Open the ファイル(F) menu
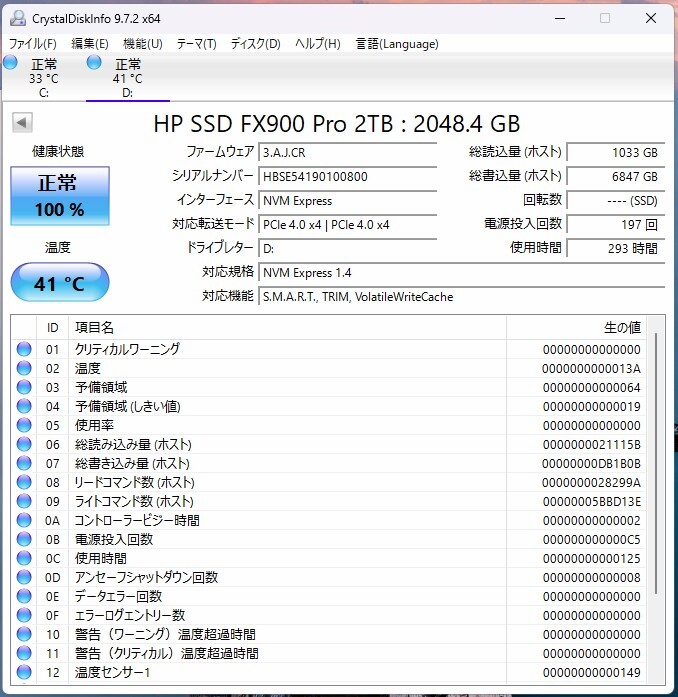 33,44
